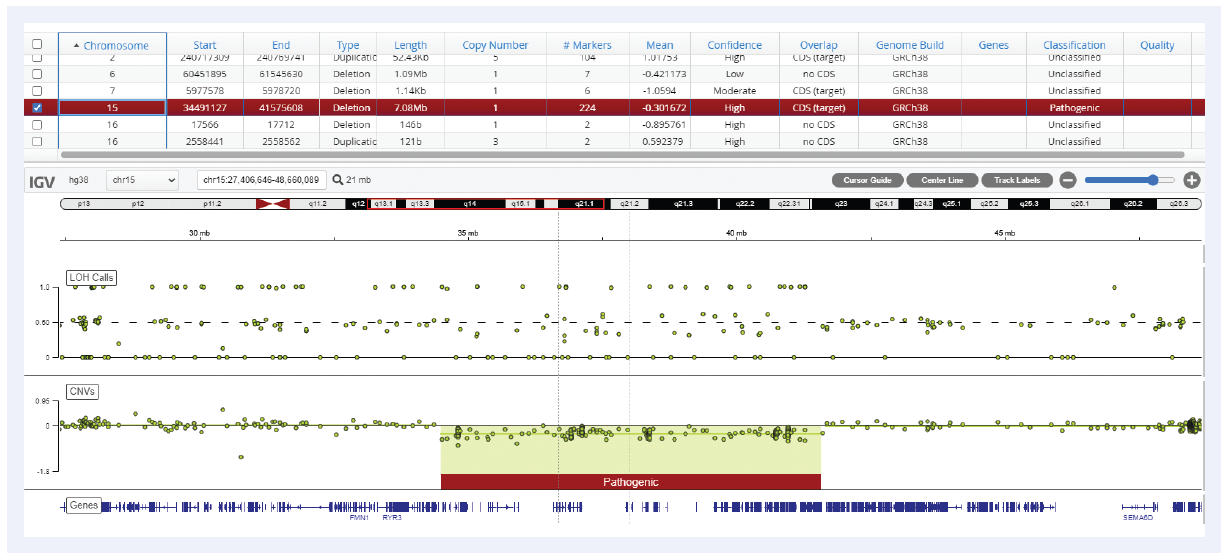Click the start value 34491127
The width and height of the screenshot is (1229, 560).
[x=205, y=107]
